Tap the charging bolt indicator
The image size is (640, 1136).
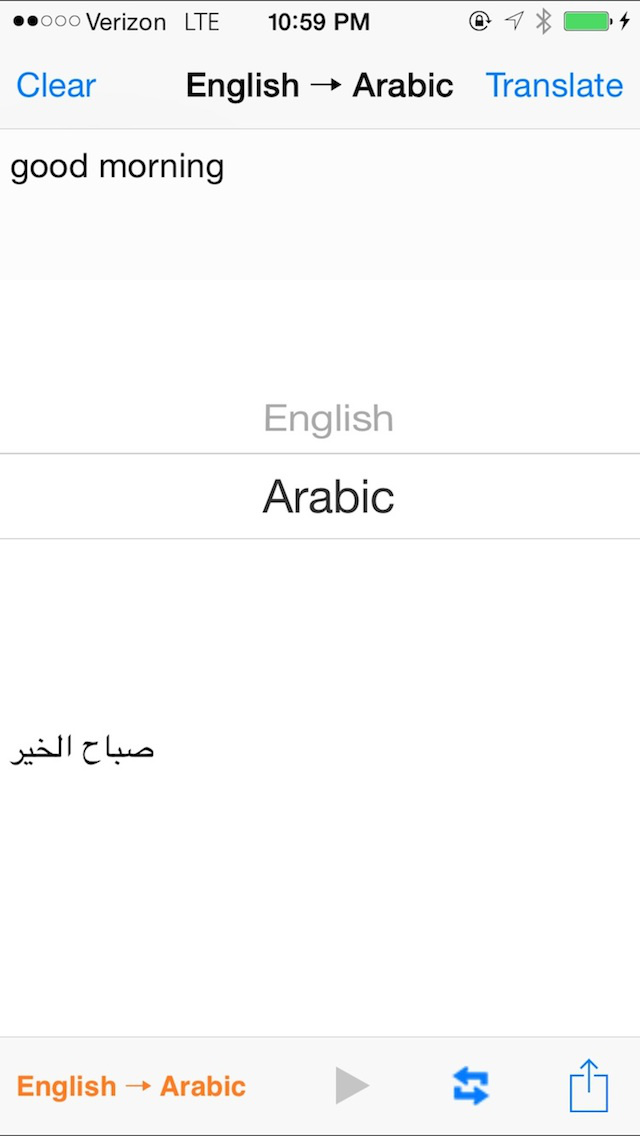point(626,21)
